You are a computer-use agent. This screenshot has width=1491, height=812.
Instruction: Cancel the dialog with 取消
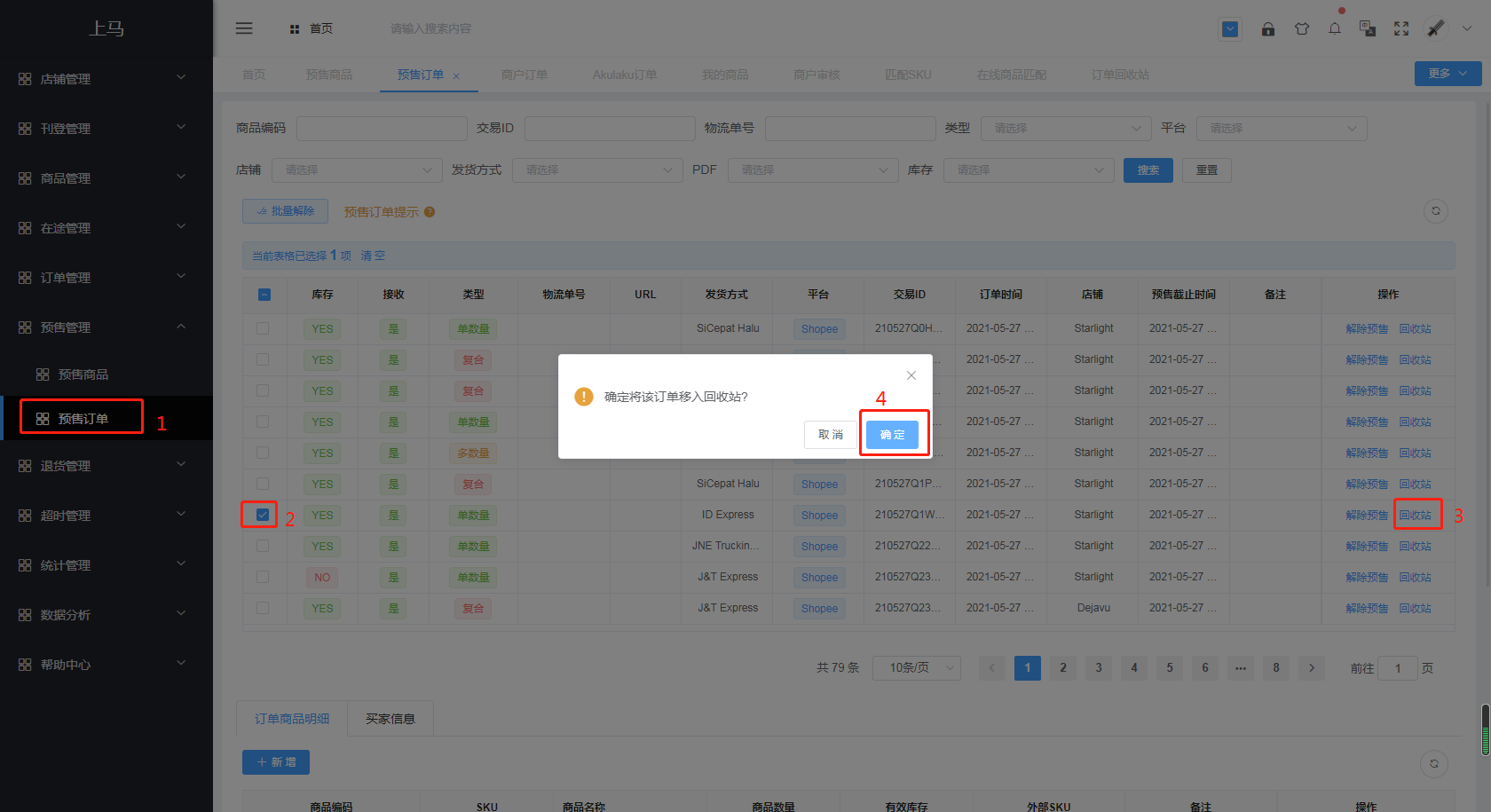[831, 435]
